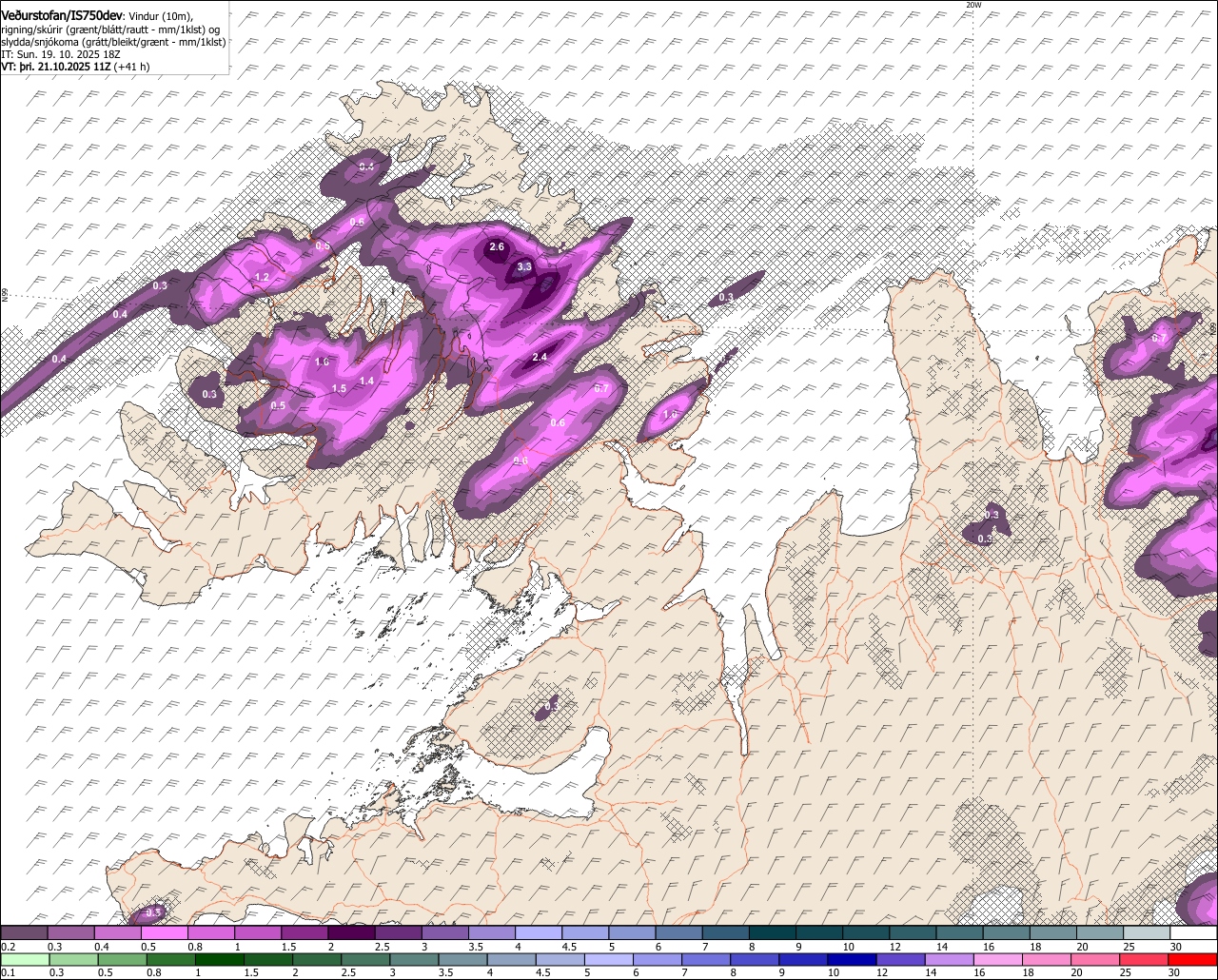Click the '1.4' precipitation value on the map
Viewport: 1218px width, 980px height.
tap(366, 380)
